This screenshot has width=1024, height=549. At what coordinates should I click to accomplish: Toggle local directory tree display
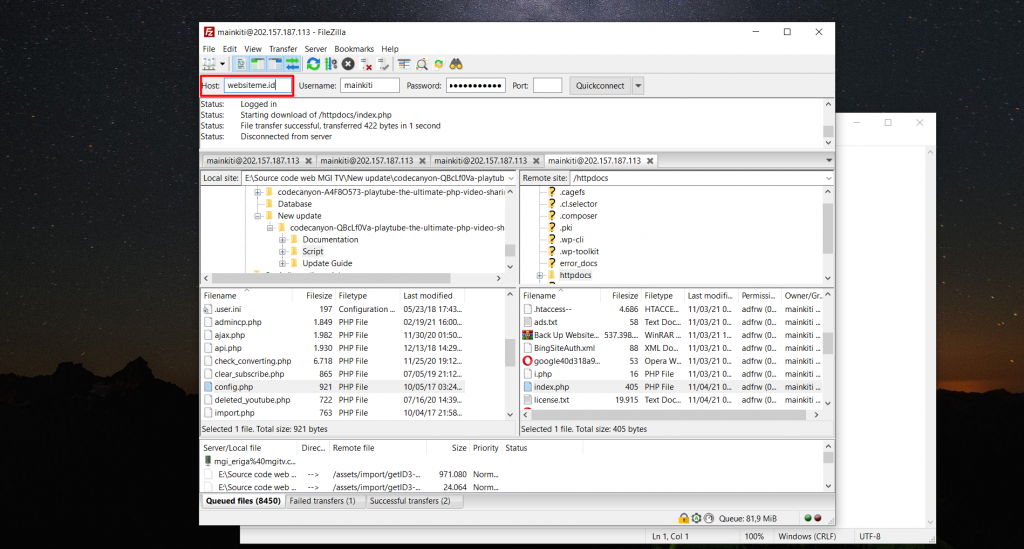[x=258, y=64]
